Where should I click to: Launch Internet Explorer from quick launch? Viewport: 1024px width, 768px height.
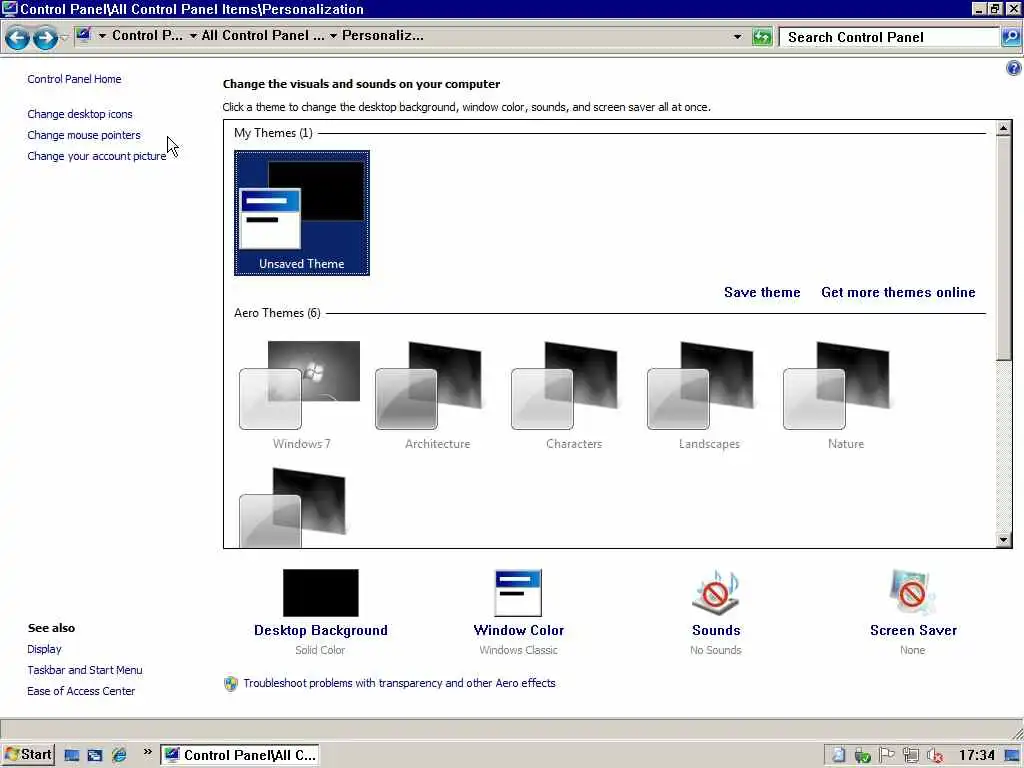click(x=119, y=756)
